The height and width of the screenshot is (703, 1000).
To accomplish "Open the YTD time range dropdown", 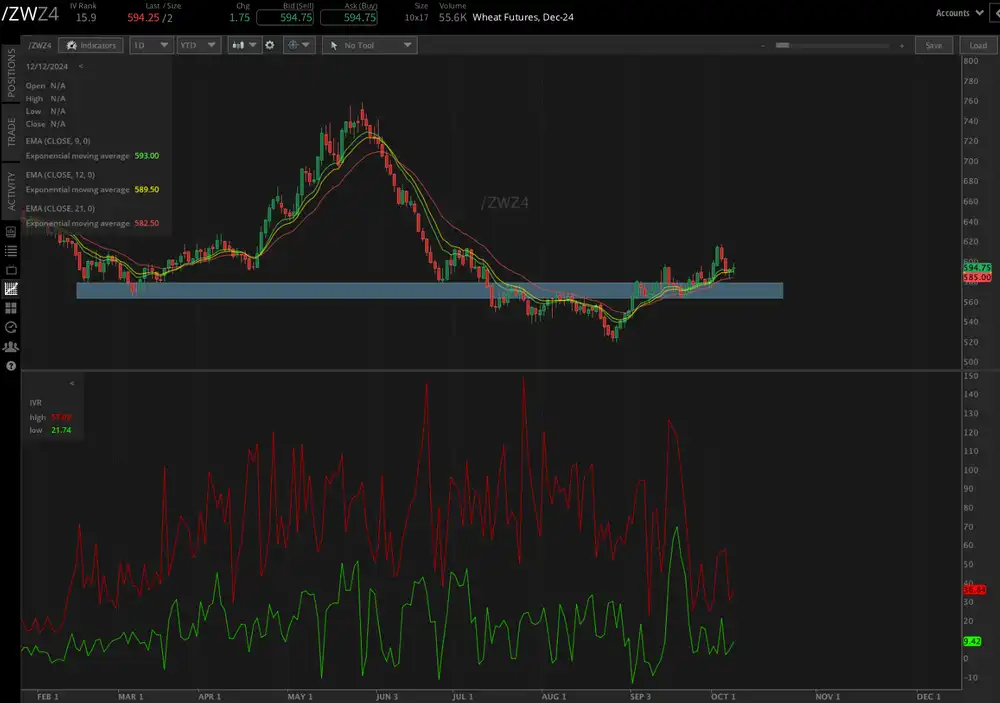I will pos(197,45).
